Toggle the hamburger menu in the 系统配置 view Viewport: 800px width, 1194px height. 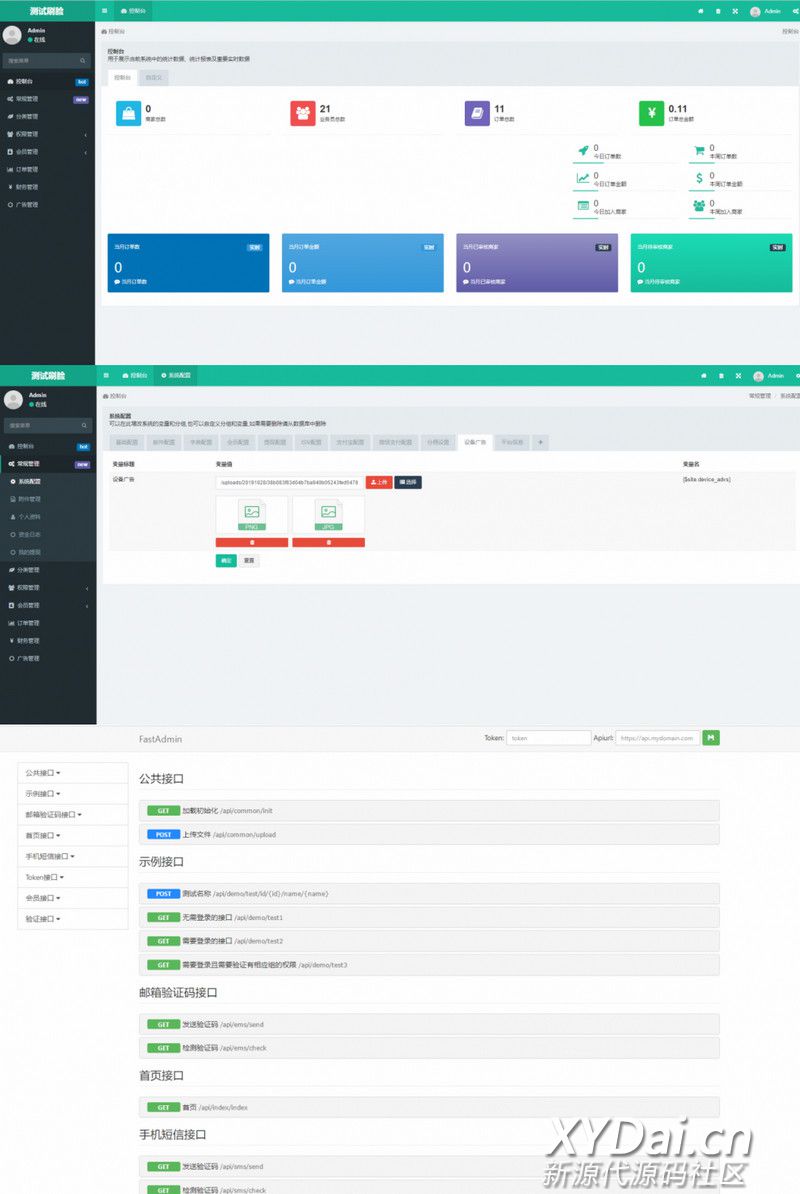tap(106, 375)
